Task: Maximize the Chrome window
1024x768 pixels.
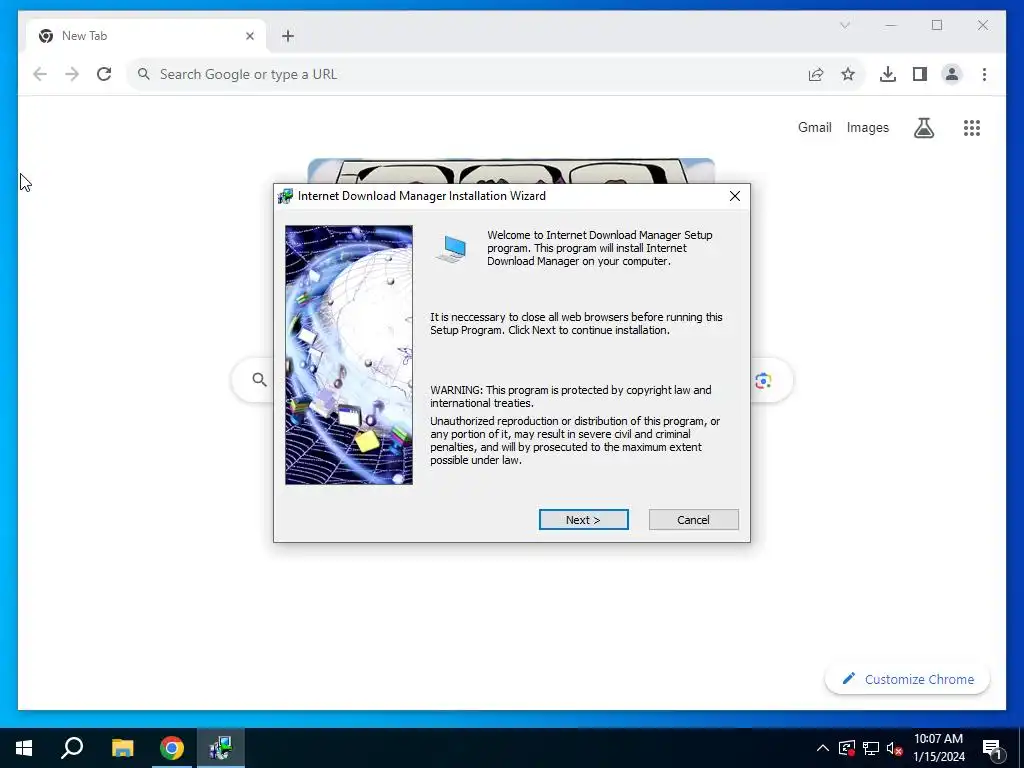Action: (937, 25)
